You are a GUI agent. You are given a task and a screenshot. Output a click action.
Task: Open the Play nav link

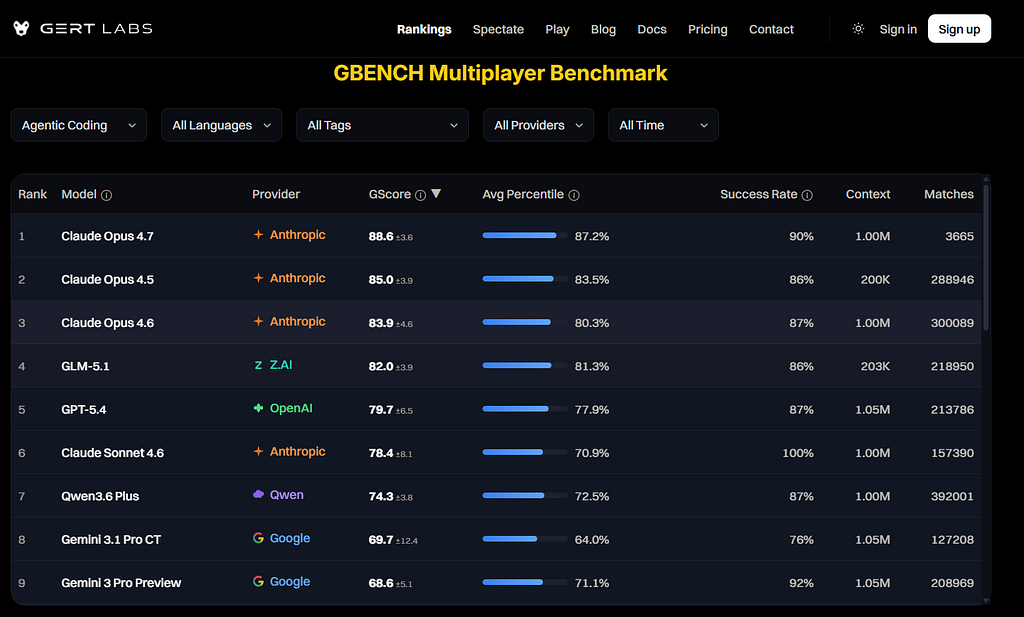click(557, 29)
